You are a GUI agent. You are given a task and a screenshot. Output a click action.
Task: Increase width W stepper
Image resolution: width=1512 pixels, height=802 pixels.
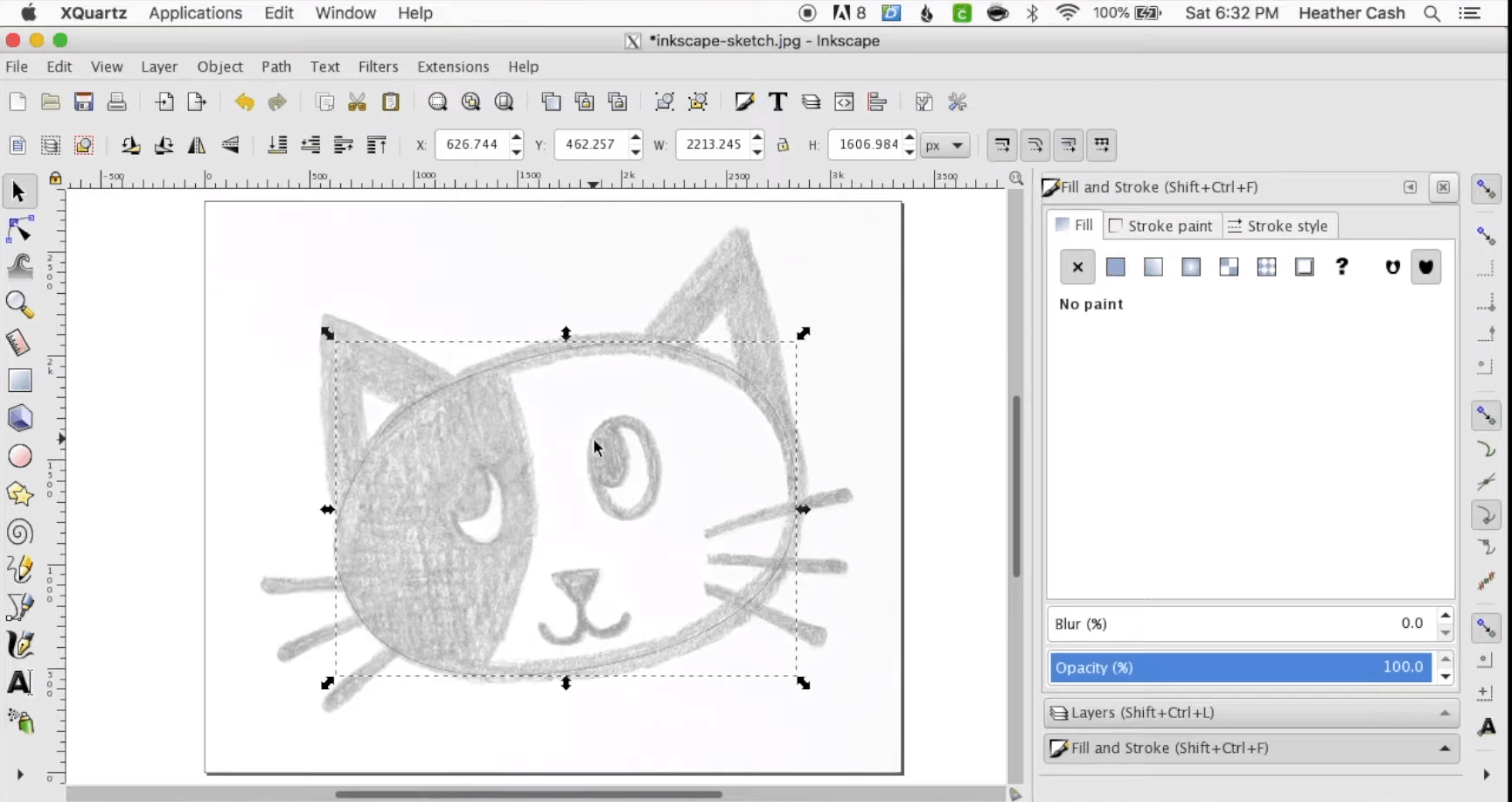(x=757, y=137)
